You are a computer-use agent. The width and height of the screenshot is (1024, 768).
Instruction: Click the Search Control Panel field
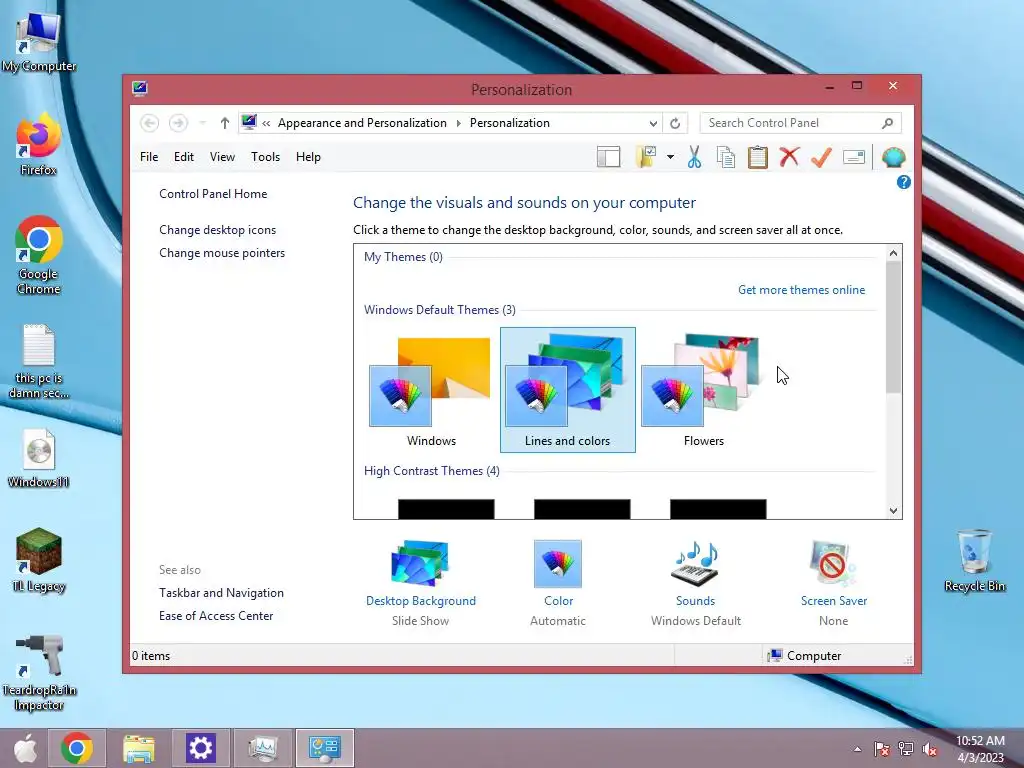801,123
